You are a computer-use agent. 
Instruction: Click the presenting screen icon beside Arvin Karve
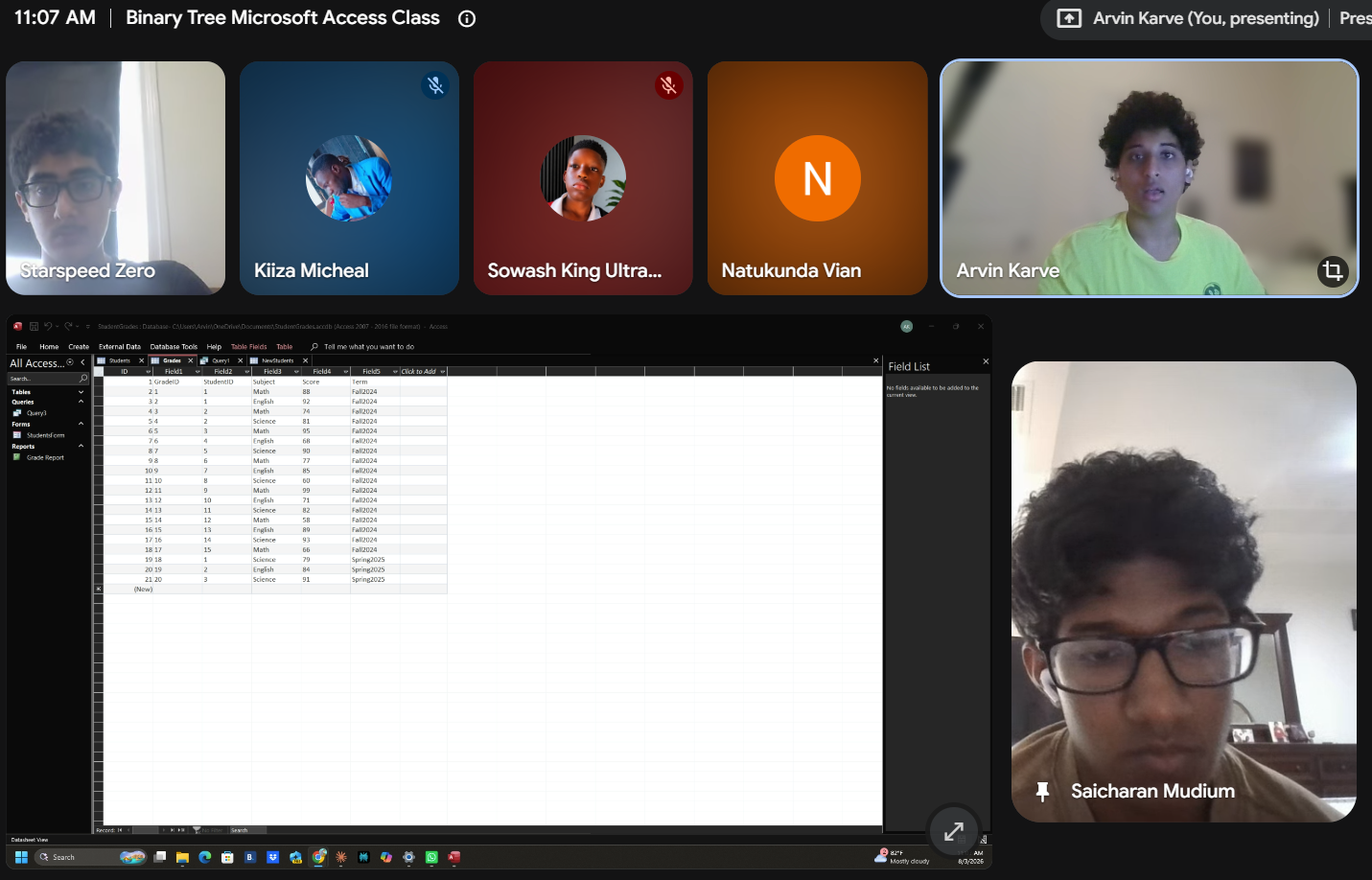pos(1069,18)
